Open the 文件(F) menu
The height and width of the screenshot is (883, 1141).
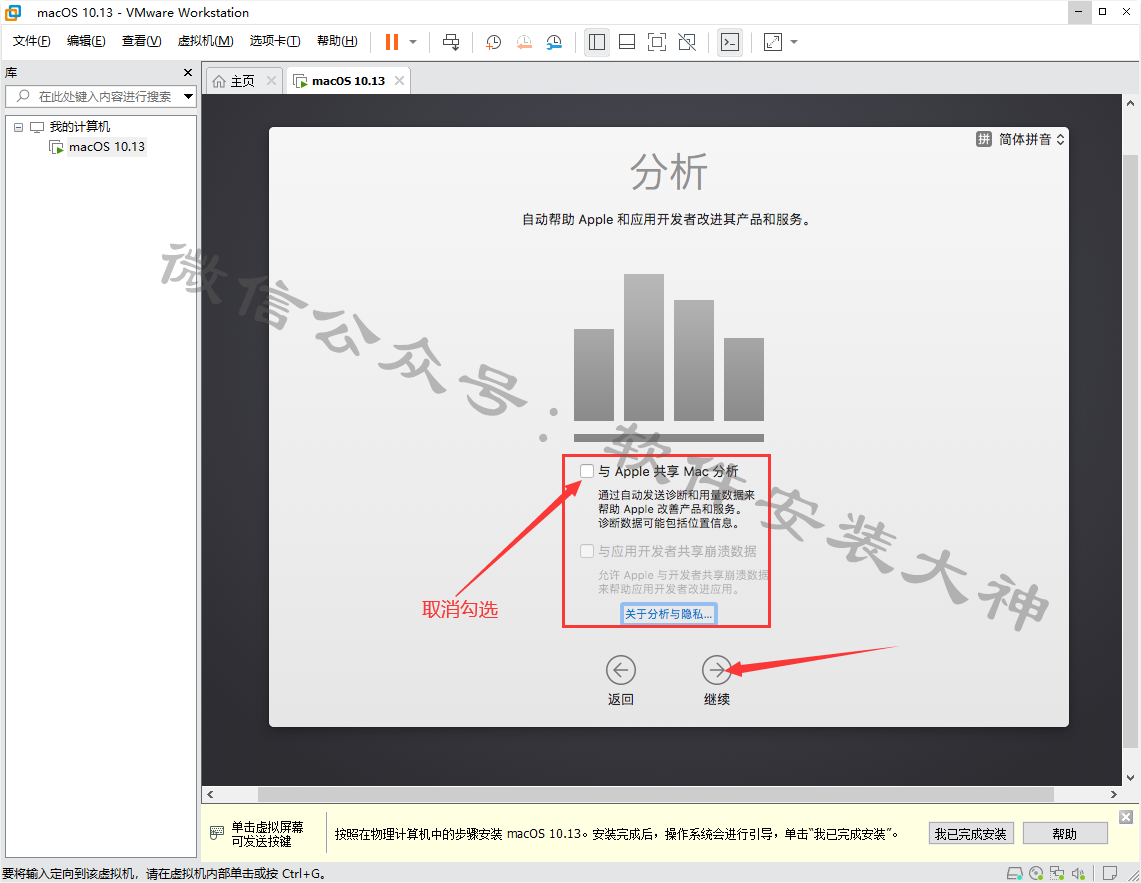coord(31,41)
